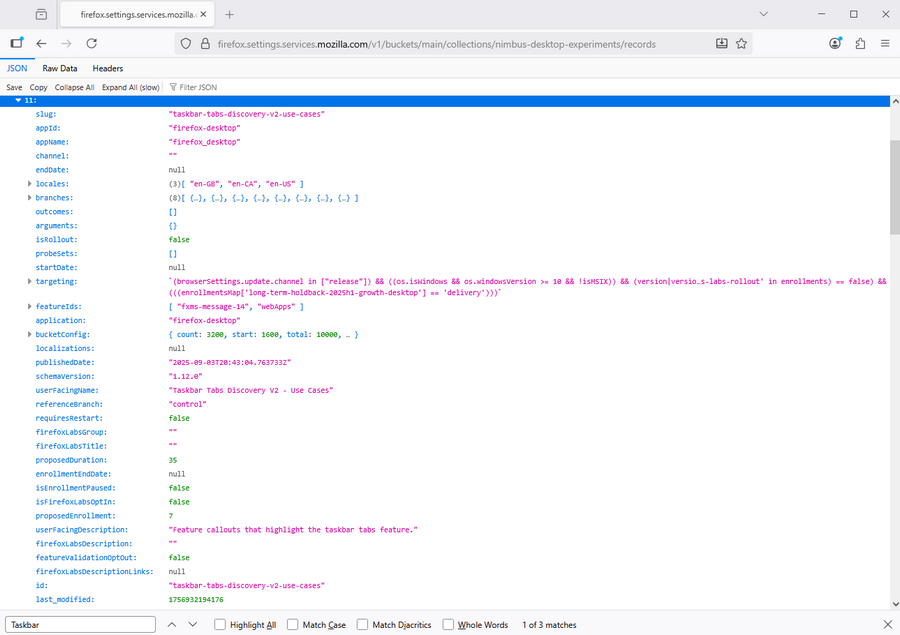Click the browser Reload button
Viewport: 900px width, 635px height.
[x=92, y=44]
